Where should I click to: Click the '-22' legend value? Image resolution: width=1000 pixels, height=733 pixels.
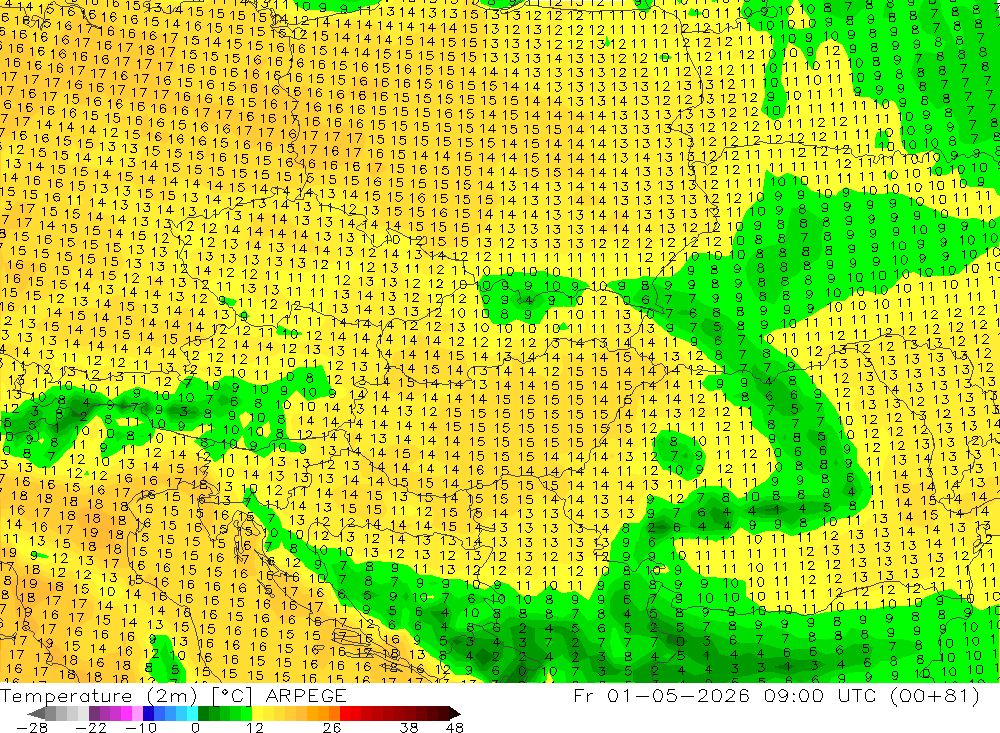pyautogui.click(x=91, y=728)
